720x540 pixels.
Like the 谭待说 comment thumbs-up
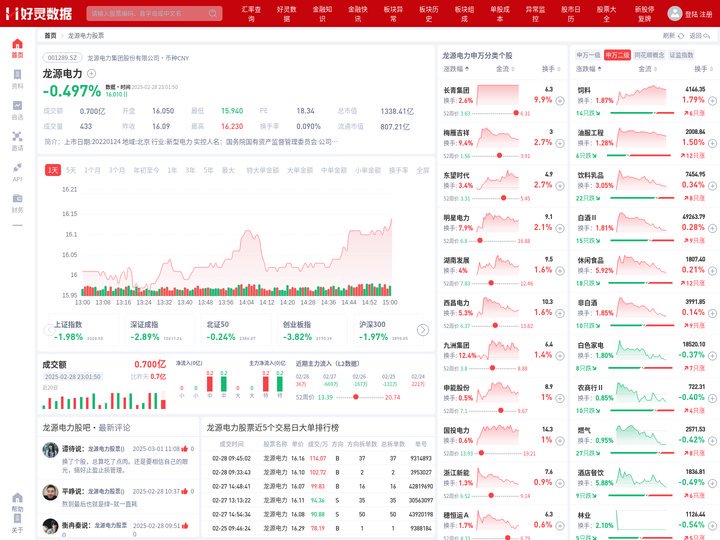[185, 449]
